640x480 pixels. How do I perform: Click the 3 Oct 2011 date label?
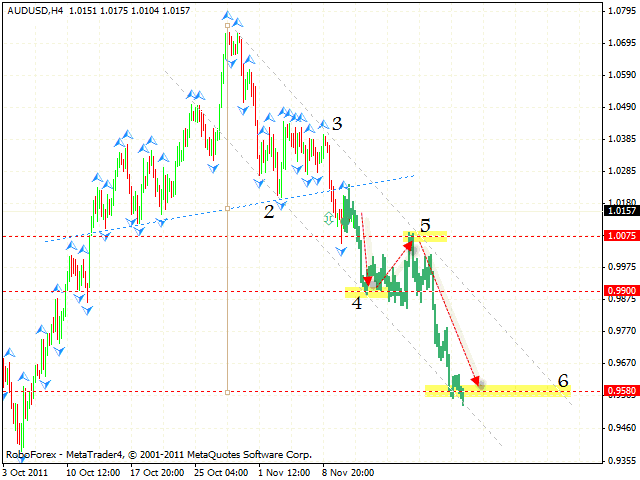(25, 473)
